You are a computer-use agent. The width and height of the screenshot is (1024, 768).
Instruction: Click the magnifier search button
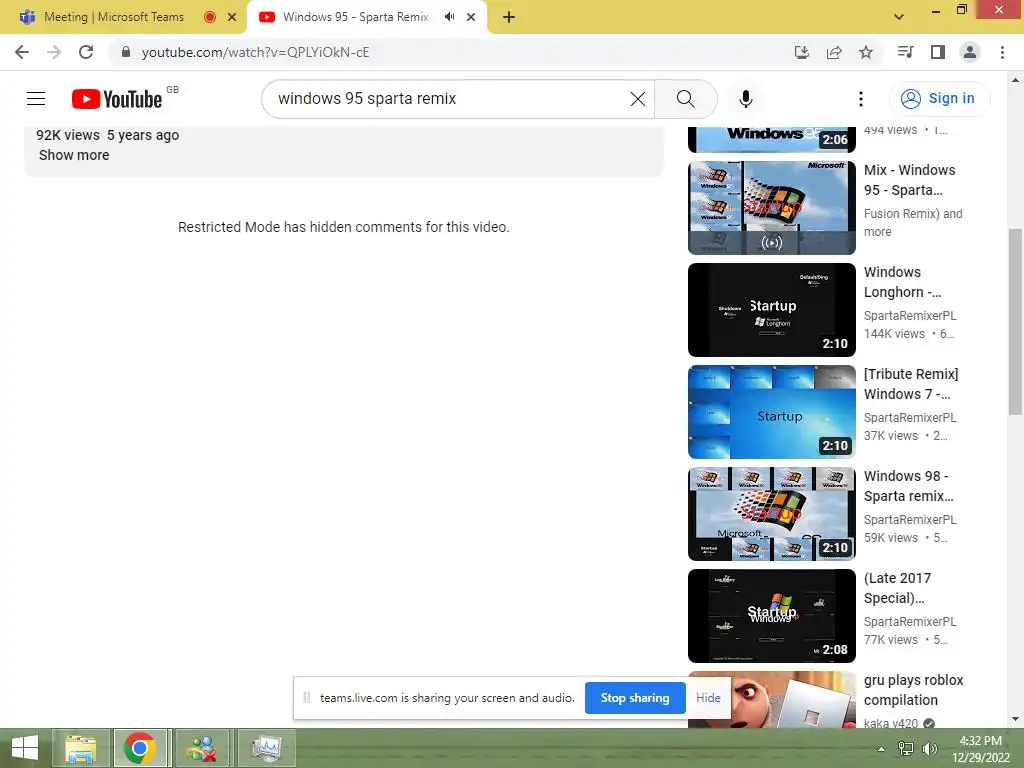point(686,99)
